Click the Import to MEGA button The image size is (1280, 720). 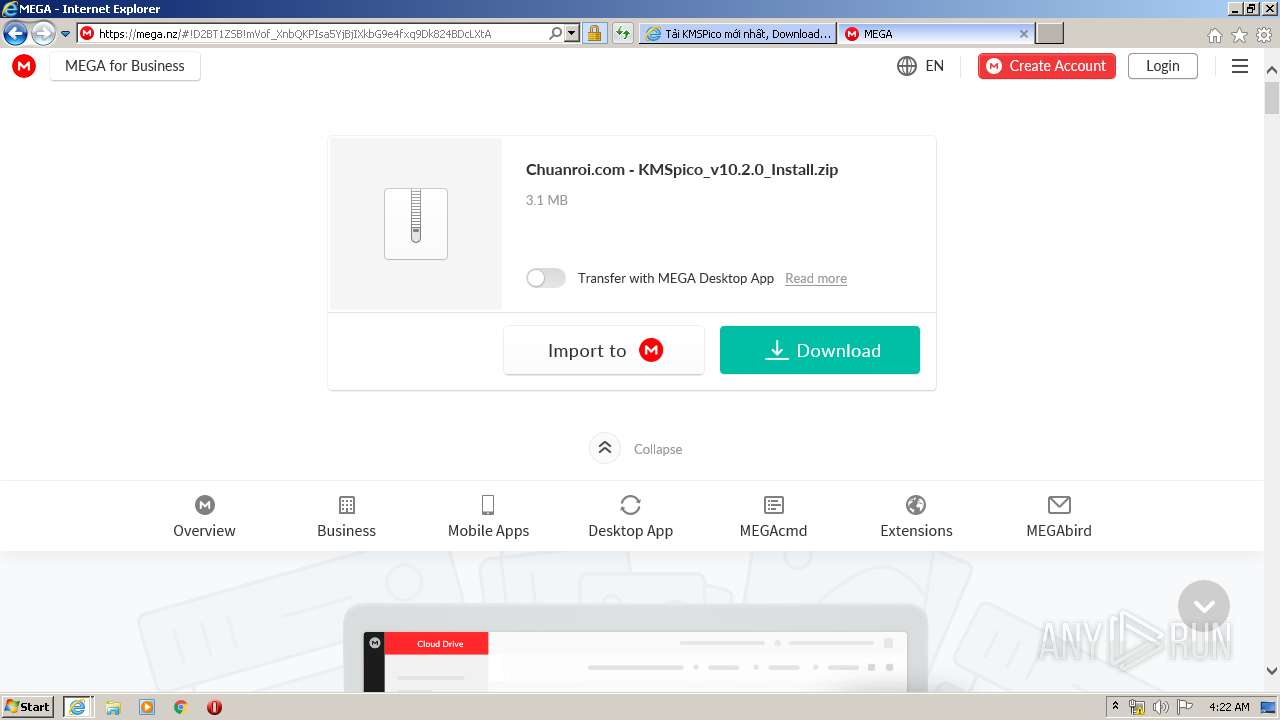point(604,350)
